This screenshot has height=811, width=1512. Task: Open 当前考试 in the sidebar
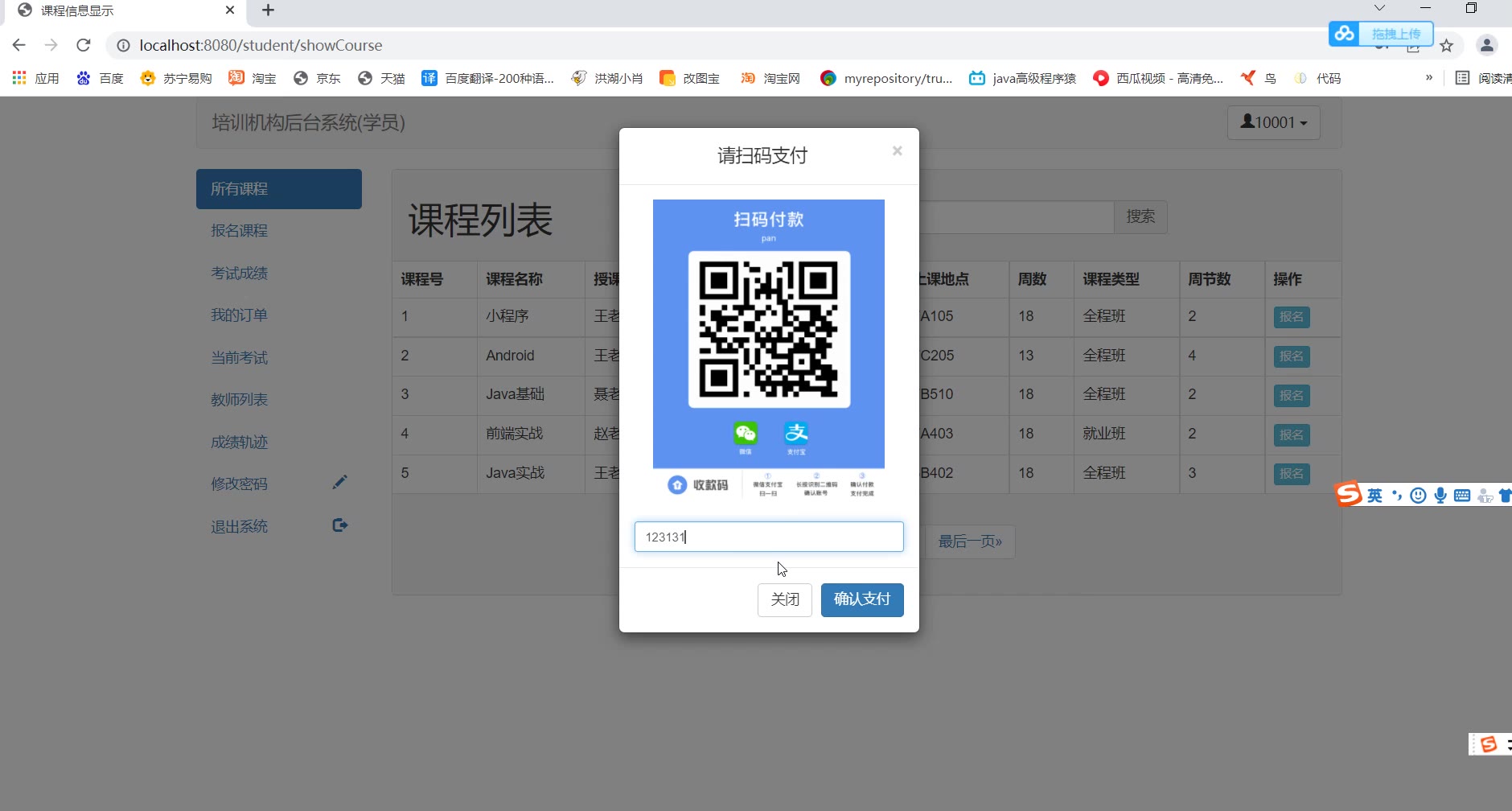(240, 358)
